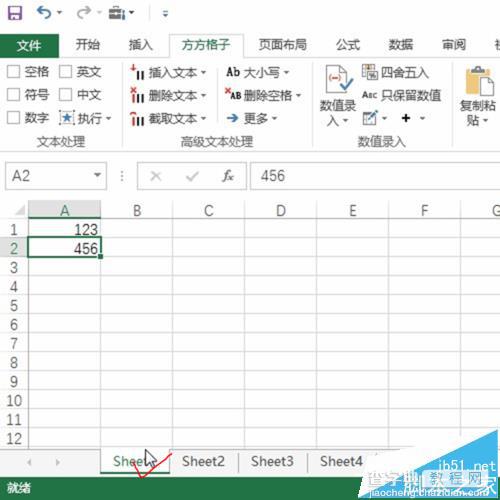This screenshot has width=500, height=500.
Task: Select column A header
Action: point(65,210)
